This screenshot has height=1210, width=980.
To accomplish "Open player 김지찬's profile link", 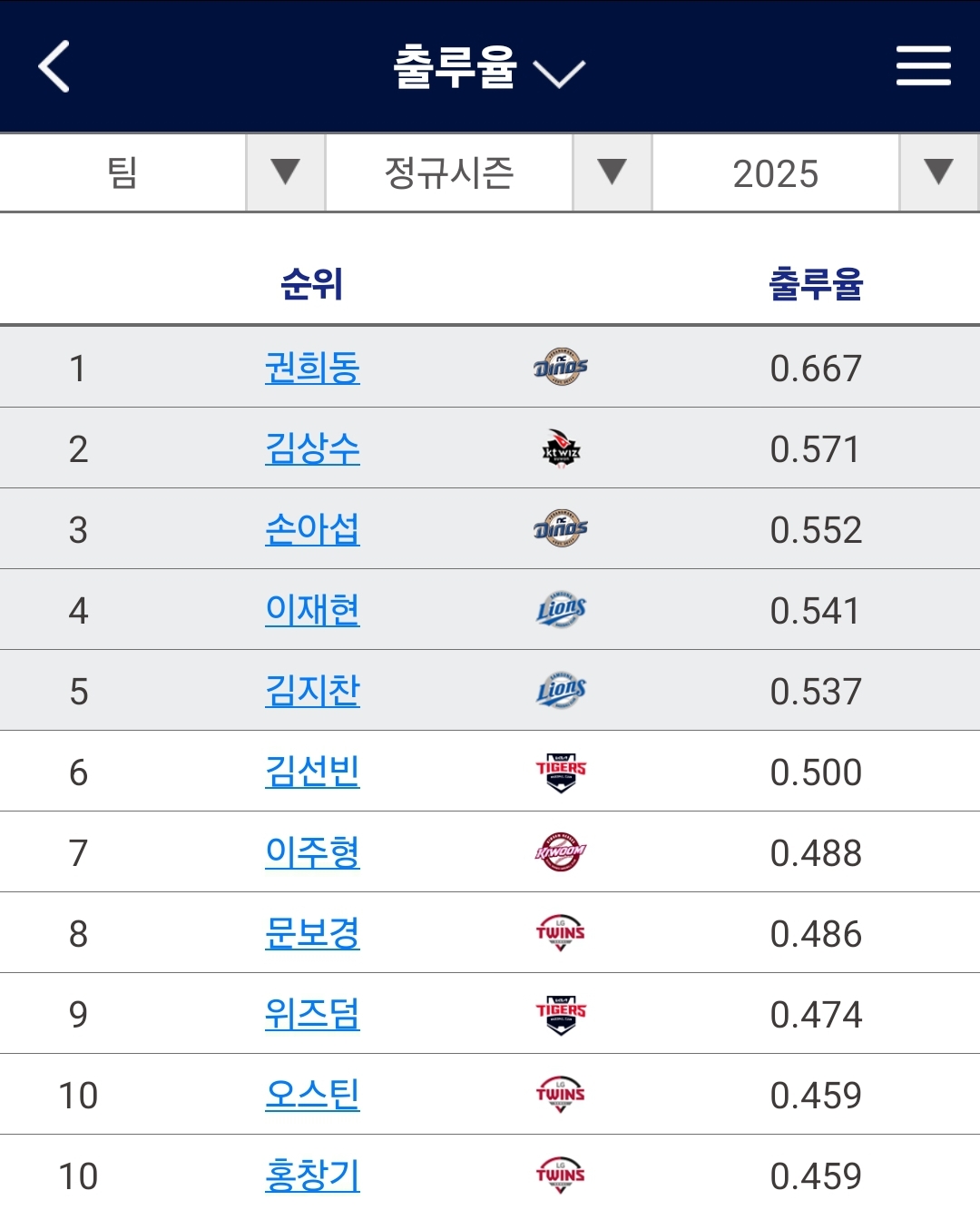I will pyautogui.click(x=312, y=691).
